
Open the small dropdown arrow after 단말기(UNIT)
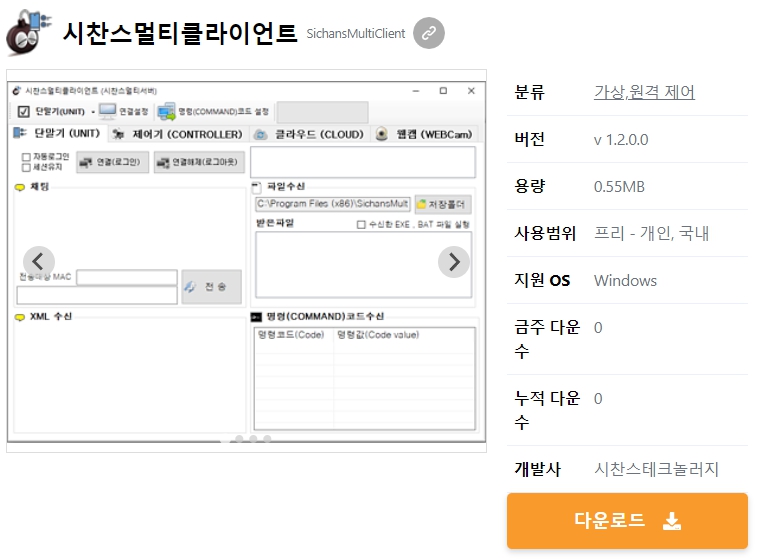tap(93, 112)
